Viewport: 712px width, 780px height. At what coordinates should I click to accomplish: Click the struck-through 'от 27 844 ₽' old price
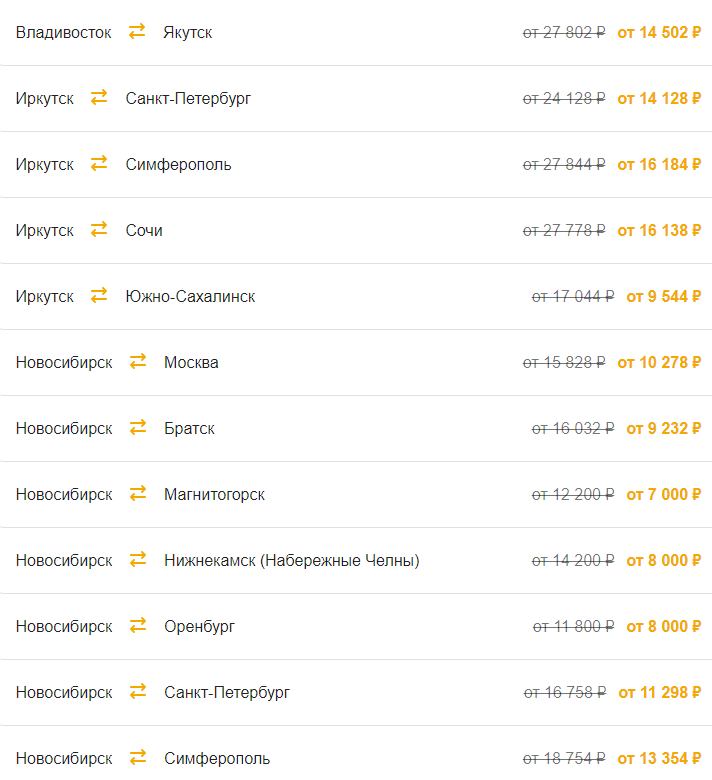click(x=564, y=165)
